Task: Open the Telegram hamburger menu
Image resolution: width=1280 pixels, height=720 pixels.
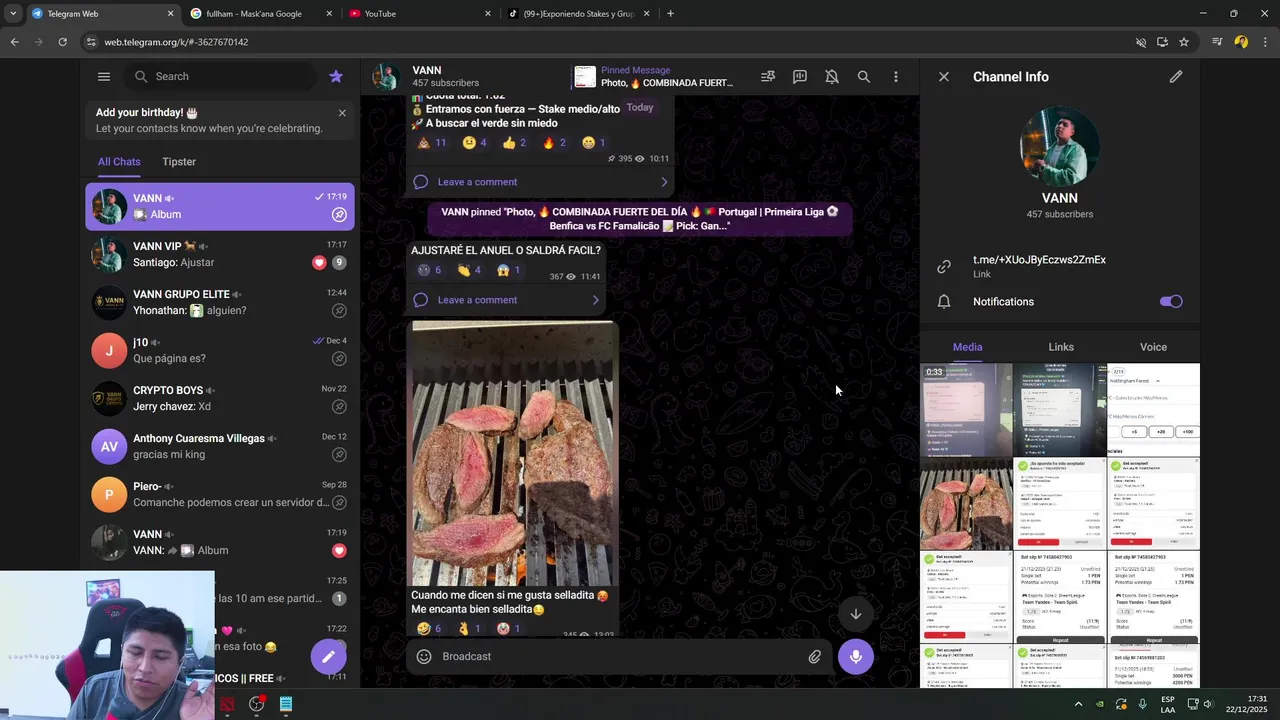Action: (x=104, y=76)
